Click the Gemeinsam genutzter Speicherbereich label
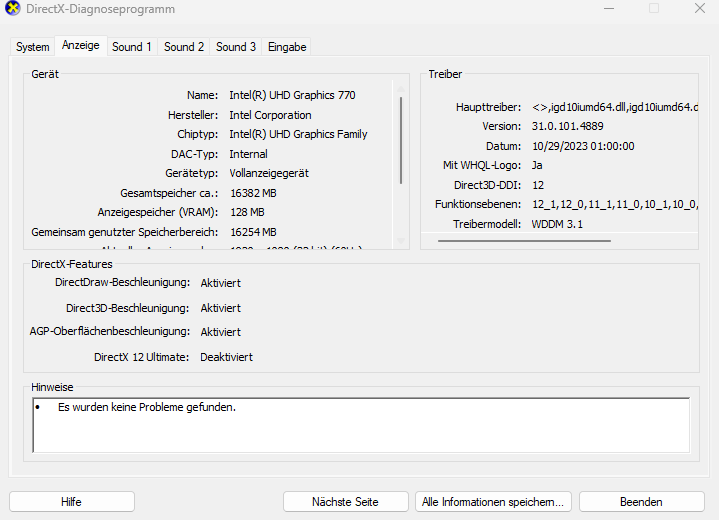This screenshot has width=719, height=520. pyautogui.click(x=125, y=232)
